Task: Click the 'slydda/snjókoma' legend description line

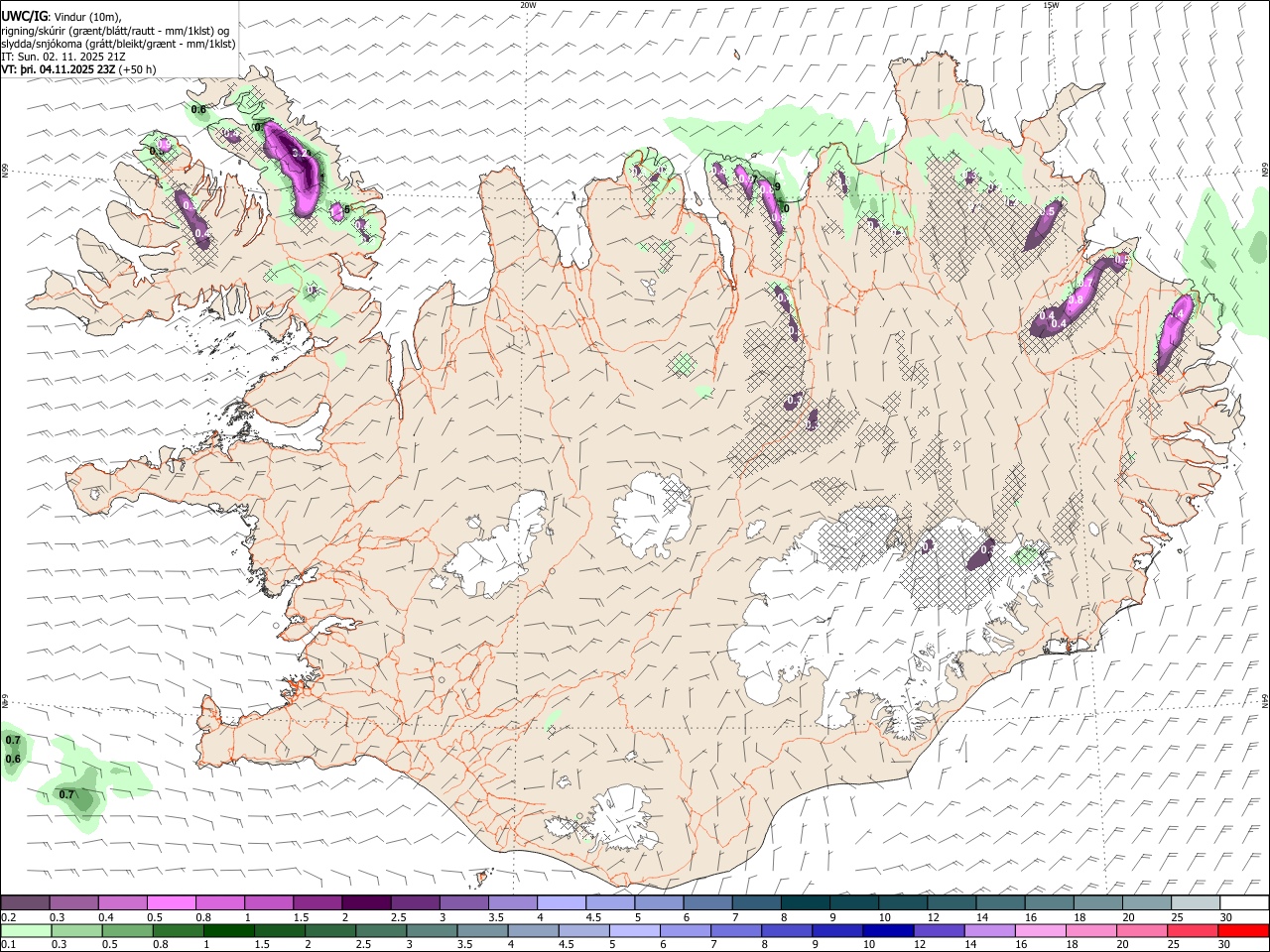Action: [x=118, y=44]
